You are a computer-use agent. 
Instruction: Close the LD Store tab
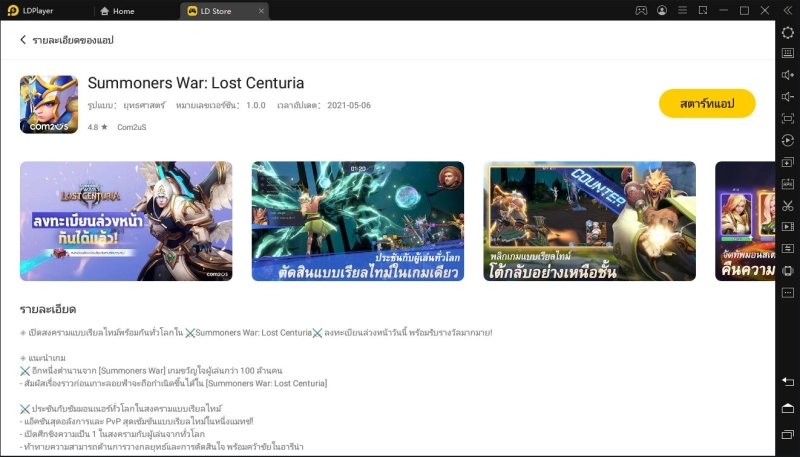click(261, 11)
